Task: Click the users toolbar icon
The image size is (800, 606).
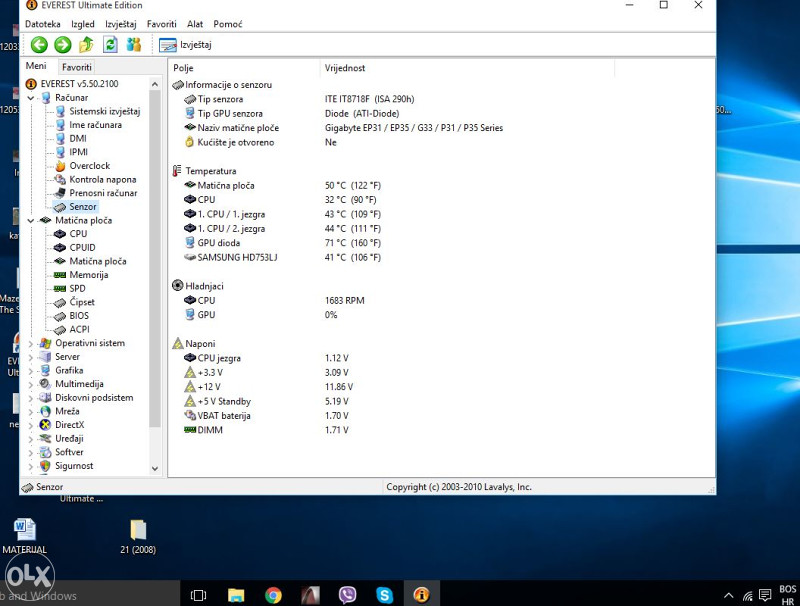Action: pyautogui.click(x=134, y=45)
